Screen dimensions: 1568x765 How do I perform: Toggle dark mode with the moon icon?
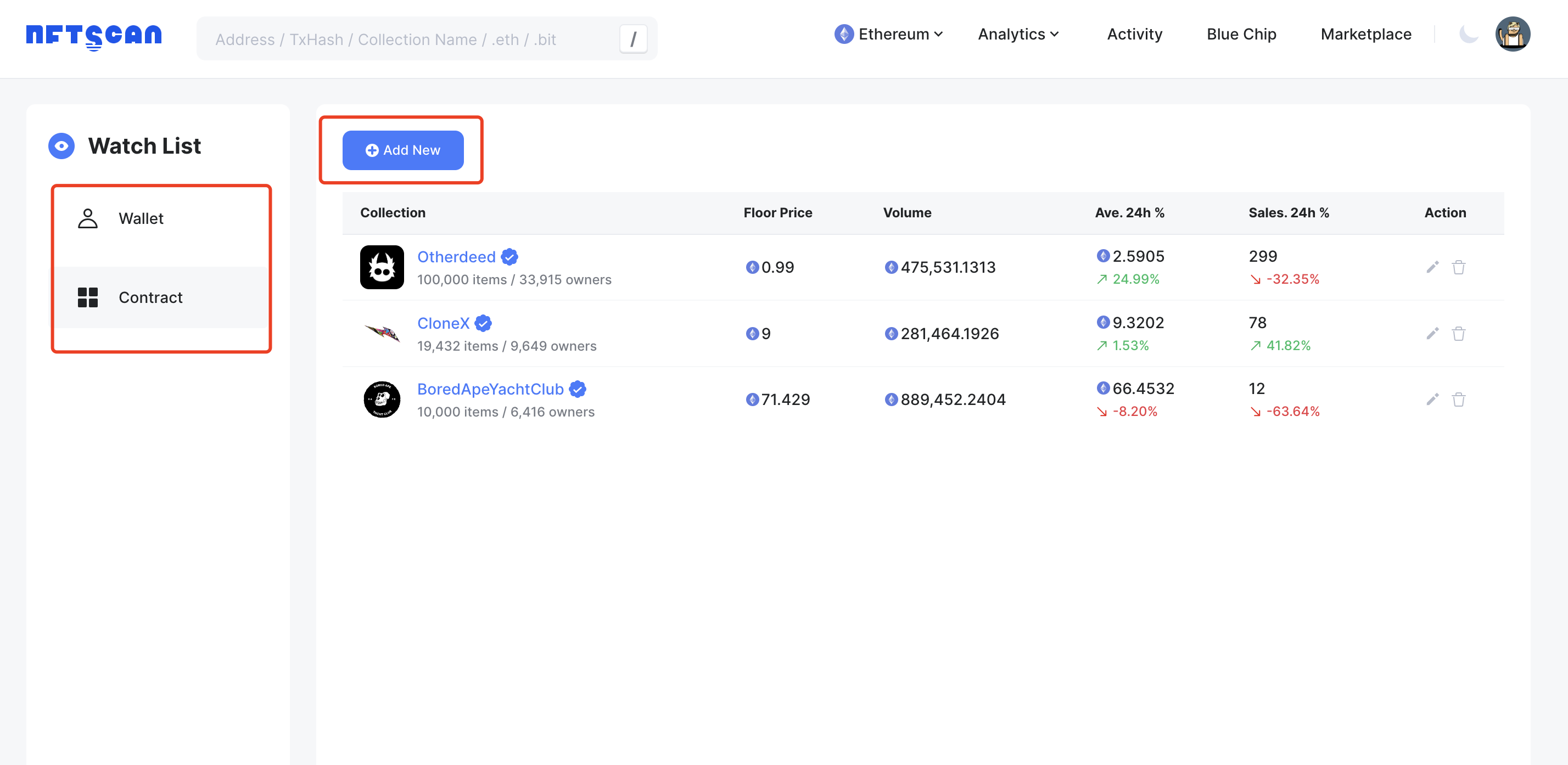[x=1469, y=35]
